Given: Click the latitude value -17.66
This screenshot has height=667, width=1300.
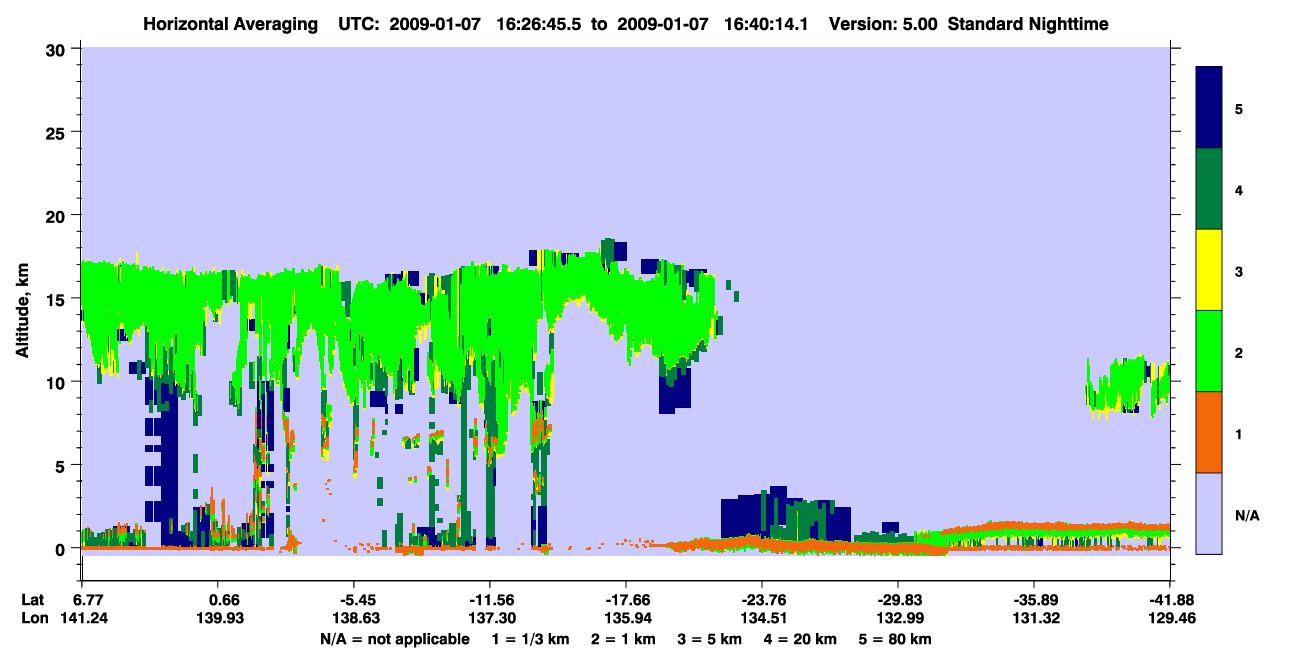Looking at the screenshot, I should pos(625,599).
